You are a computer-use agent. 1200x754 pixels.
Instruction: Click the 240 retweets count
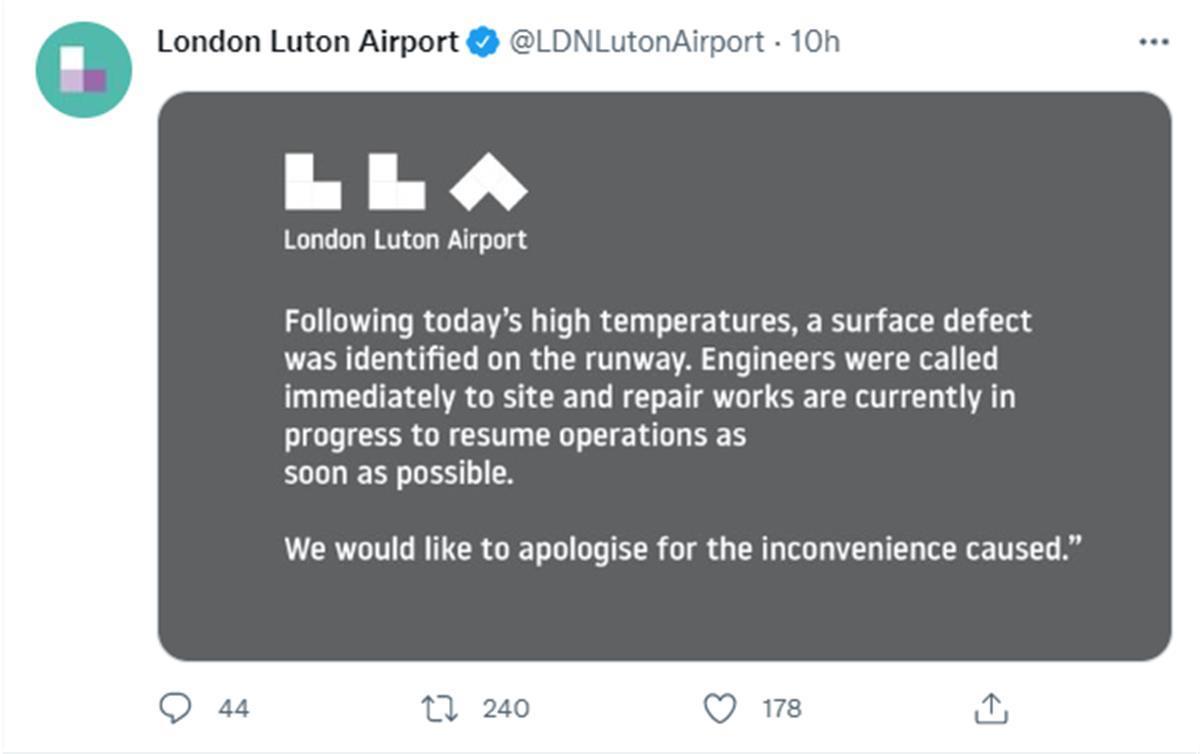pos(505,709)
